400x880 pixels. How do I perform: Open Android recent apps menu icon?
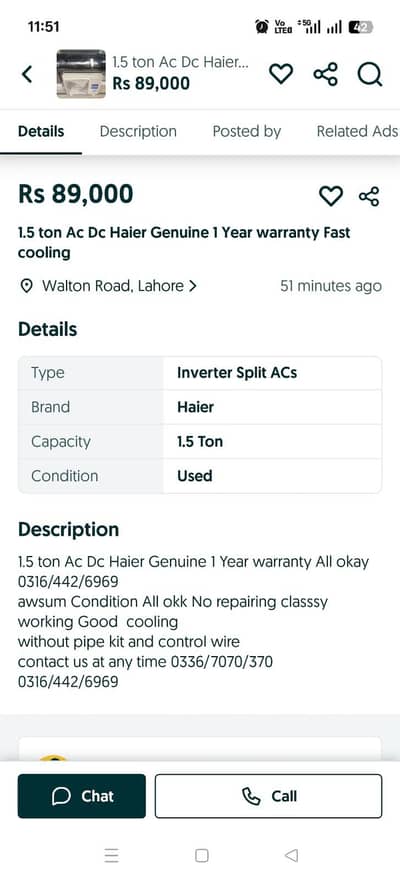(x=112, y=855)
